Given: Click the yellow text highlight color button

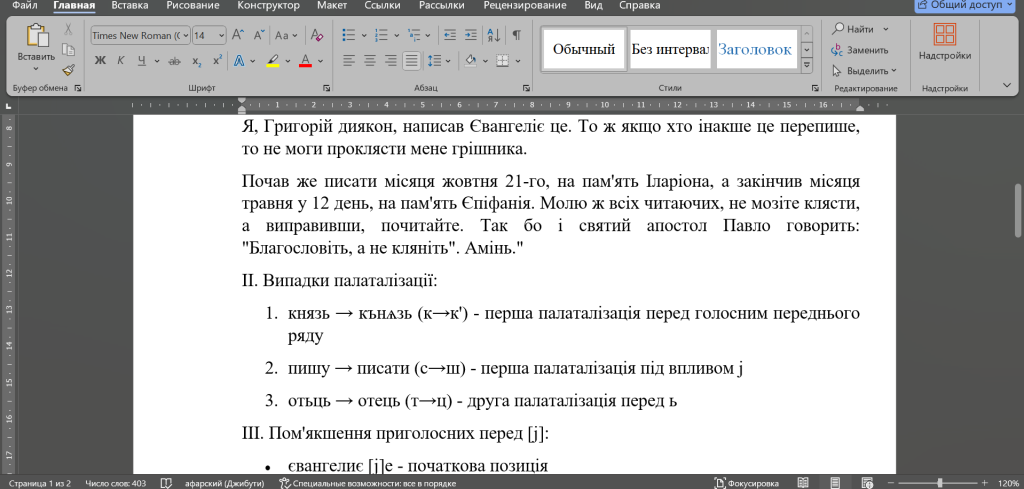Looking at the screenshot, I should pyautogui.click(x=273, y=61).
